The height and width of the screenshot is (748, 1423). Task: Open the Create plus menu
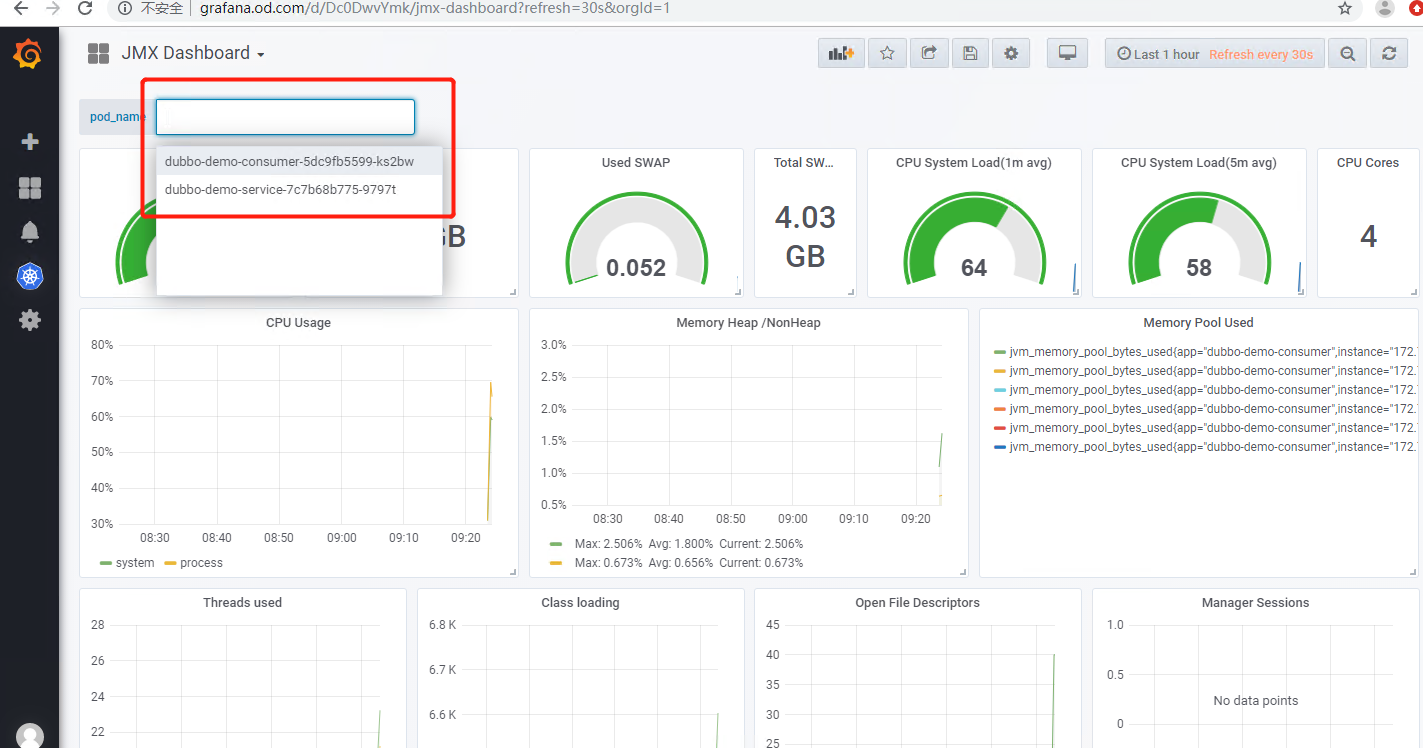pyautogui.click(x=30, y=142)
